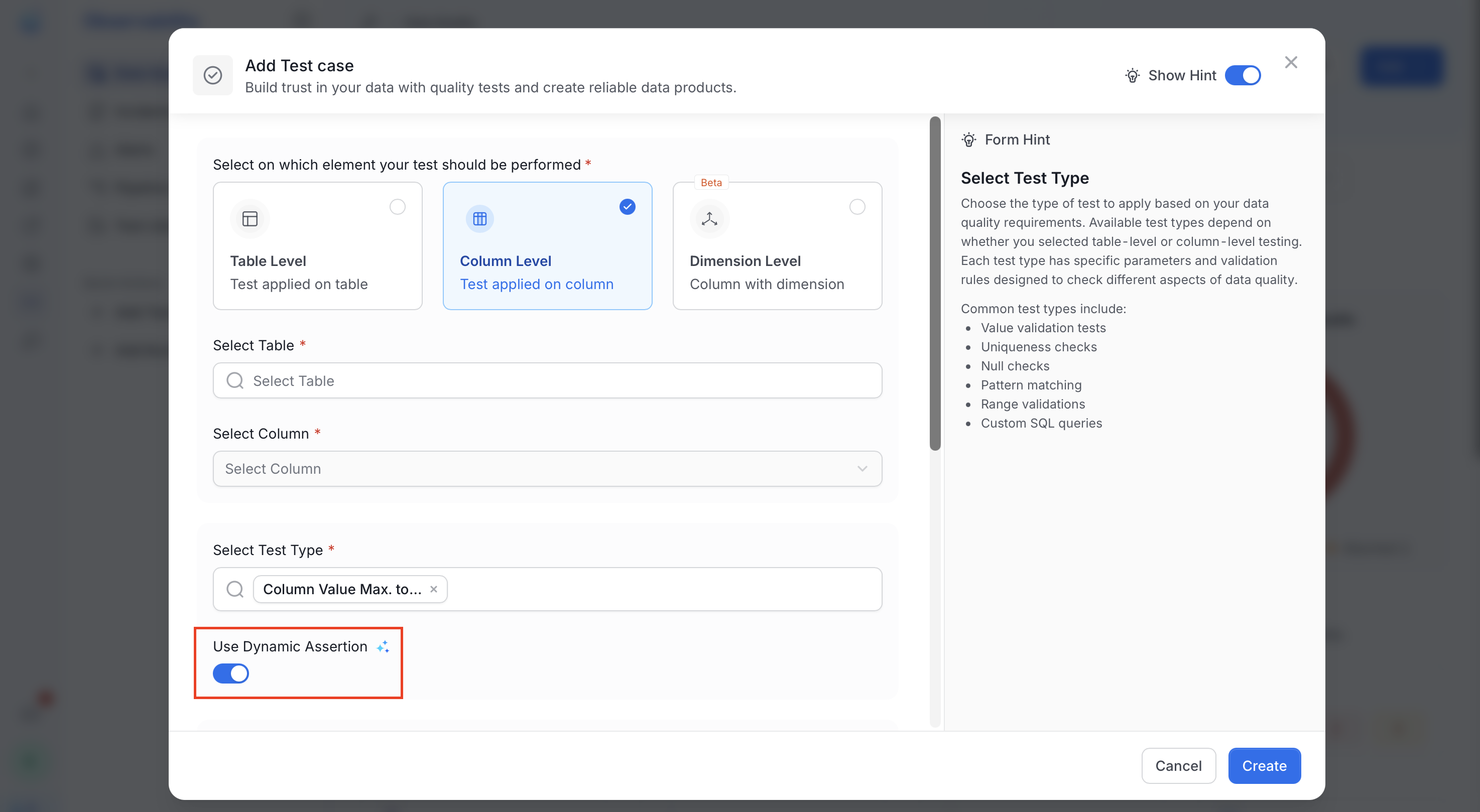Toggle the Show Hint switch
This screenshot has height=812, width=1480.
click(1242, 75)
